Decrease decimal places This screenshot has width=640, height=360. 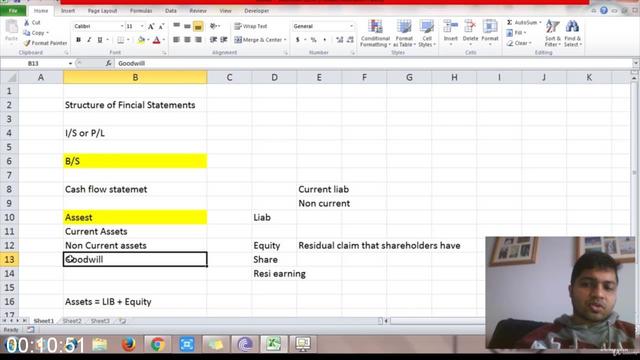350,40
